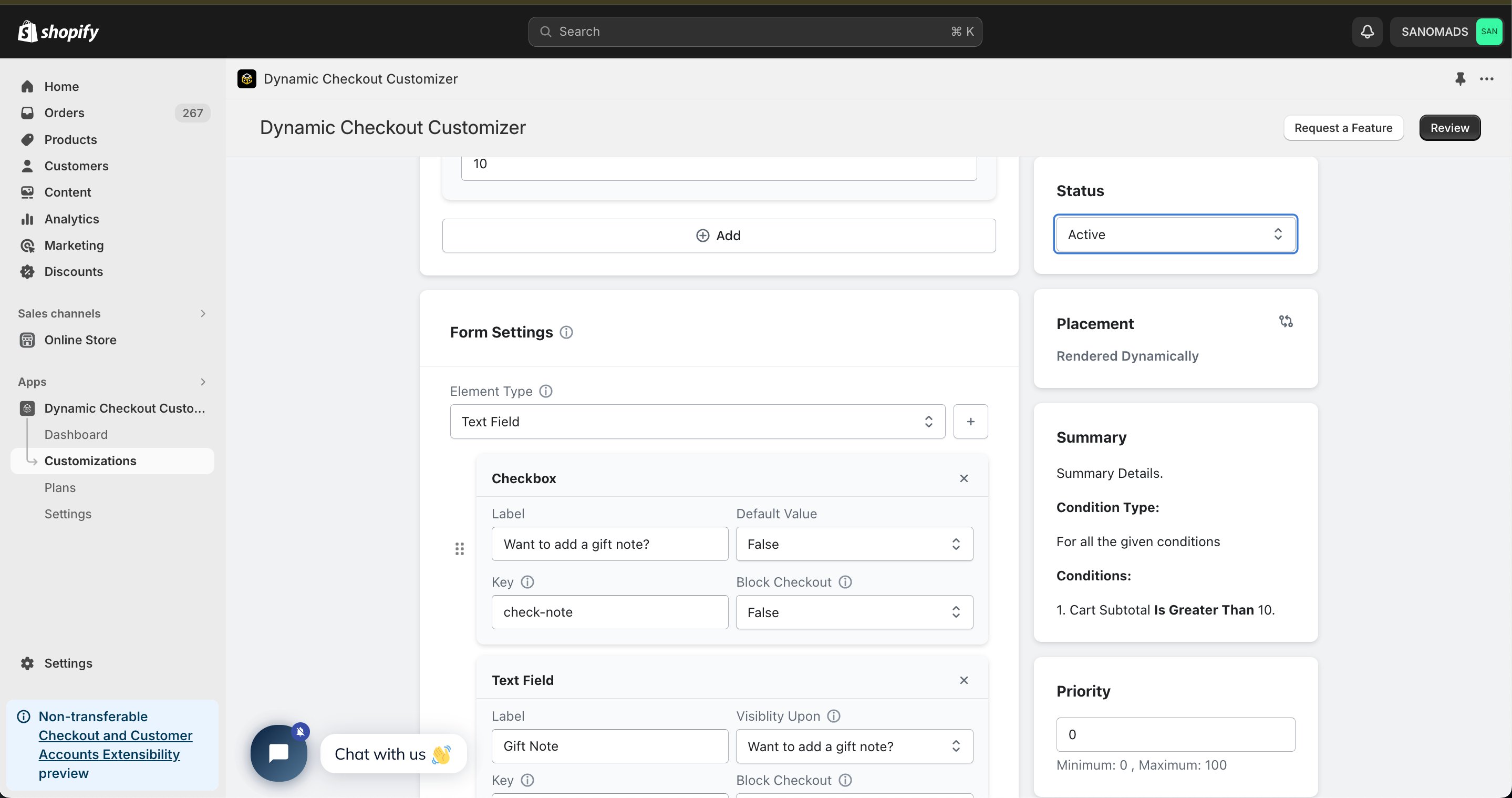This screenshot has height=798, width=1512.
Task: Click the Checkbox Block Checkout info icon
Action: pyautogui.click(x=845, y=582)
